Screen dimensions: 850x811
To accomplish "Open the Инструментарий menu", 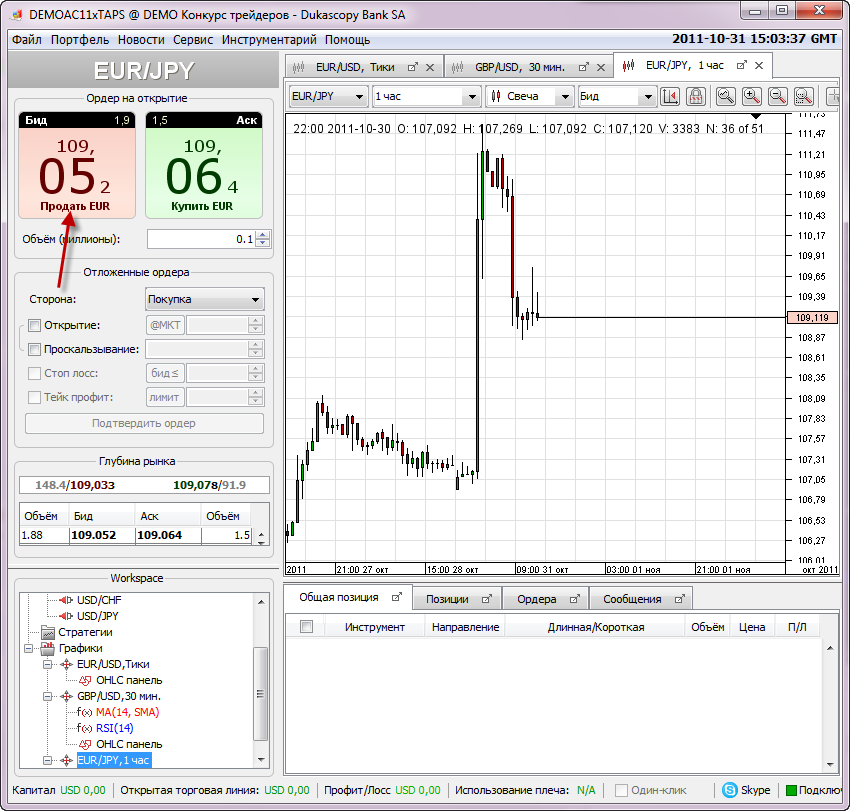I will (x=269, y=40).
